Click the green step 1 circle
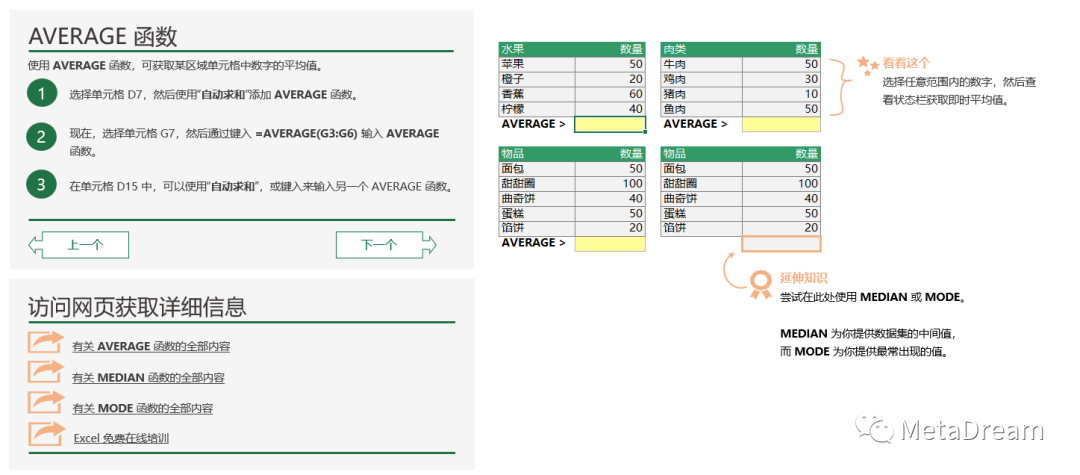This screenshot has width=1080, height=475. (x=41, y=94)
